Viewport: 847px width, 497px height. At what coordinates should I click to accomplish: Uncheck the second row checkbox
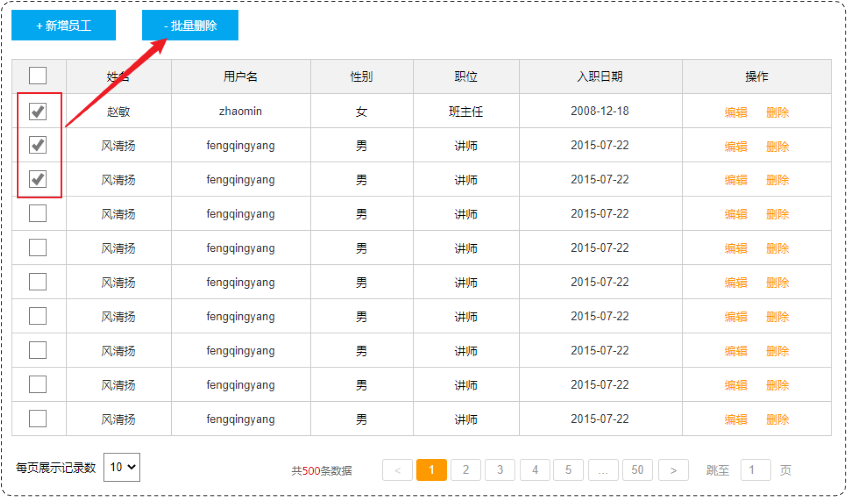pyautogui.click(x=38, y=145)
